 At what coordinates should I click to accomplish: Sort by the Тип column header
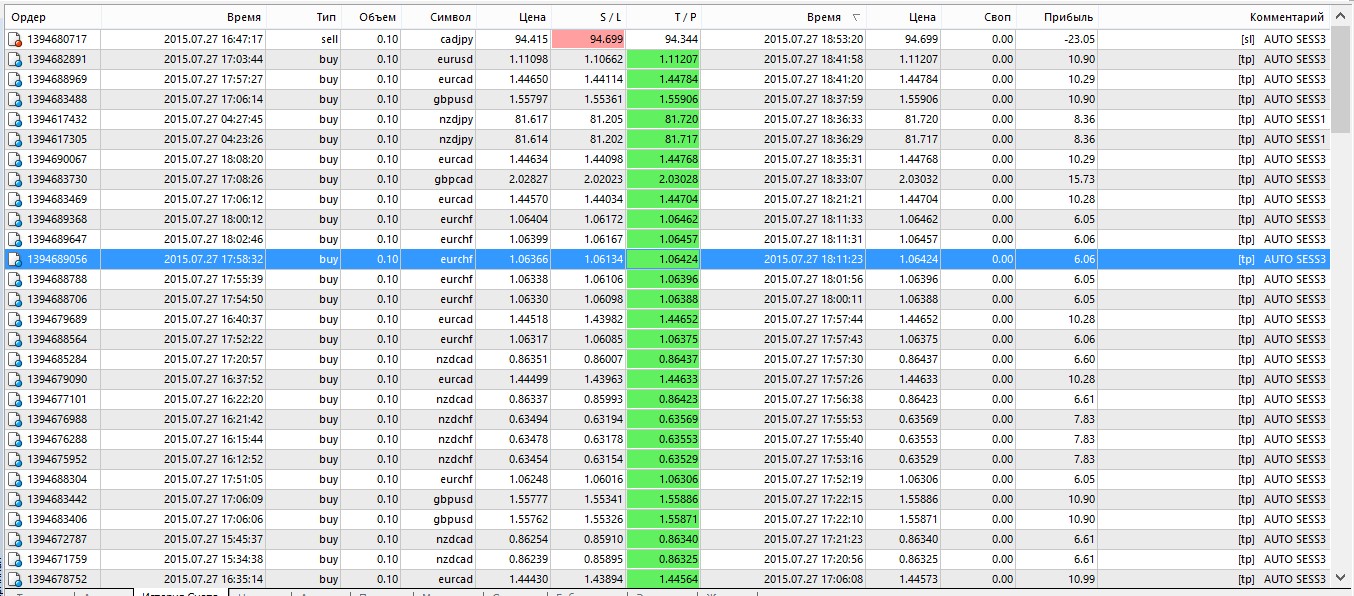pyautogui.click(x=304, y=18)
